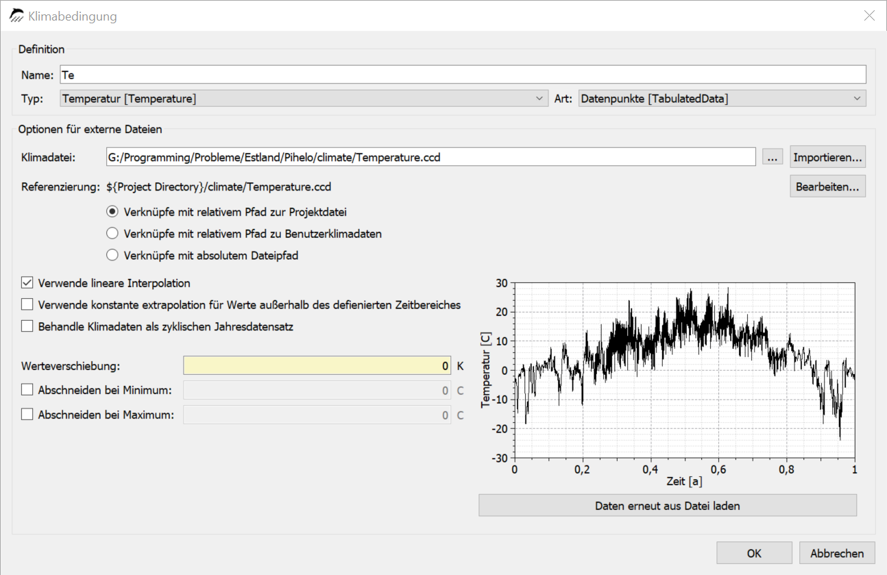Click the 'Werteverschiebung:' label

71,366
